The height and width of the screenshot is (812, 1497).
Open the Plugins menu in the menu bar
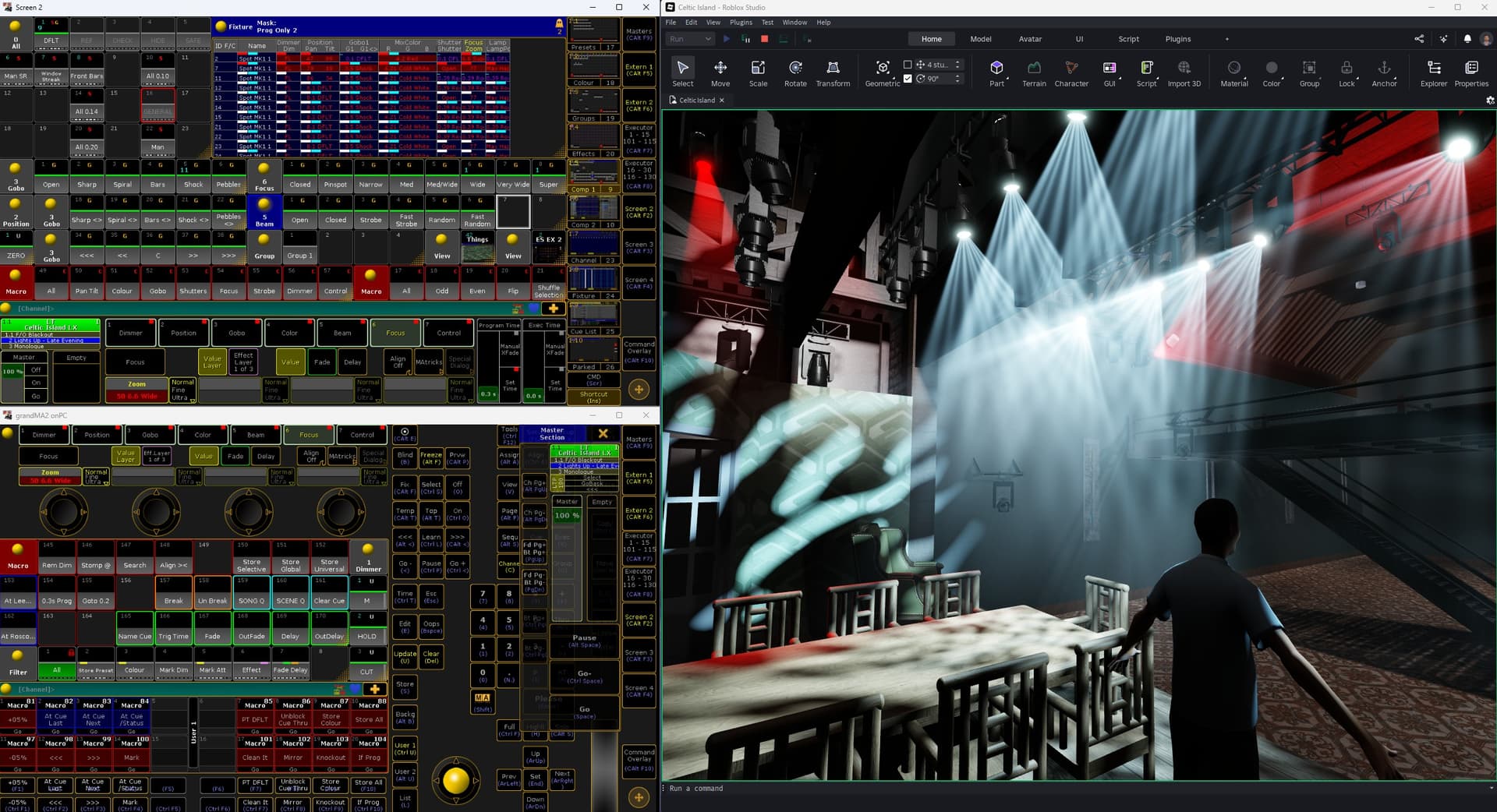[741, 23]
